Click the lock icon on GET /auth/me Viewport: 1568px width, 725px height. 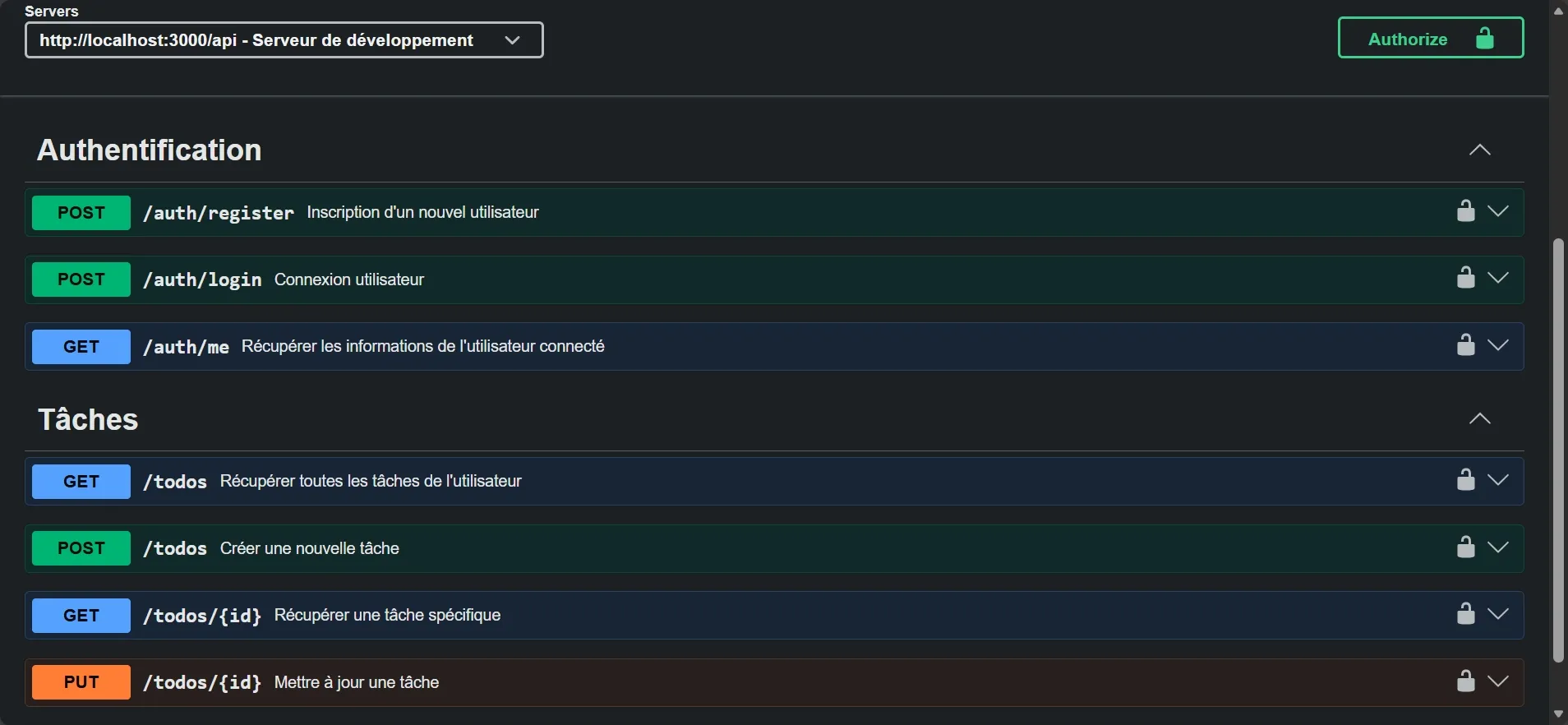pos(1465,345)
